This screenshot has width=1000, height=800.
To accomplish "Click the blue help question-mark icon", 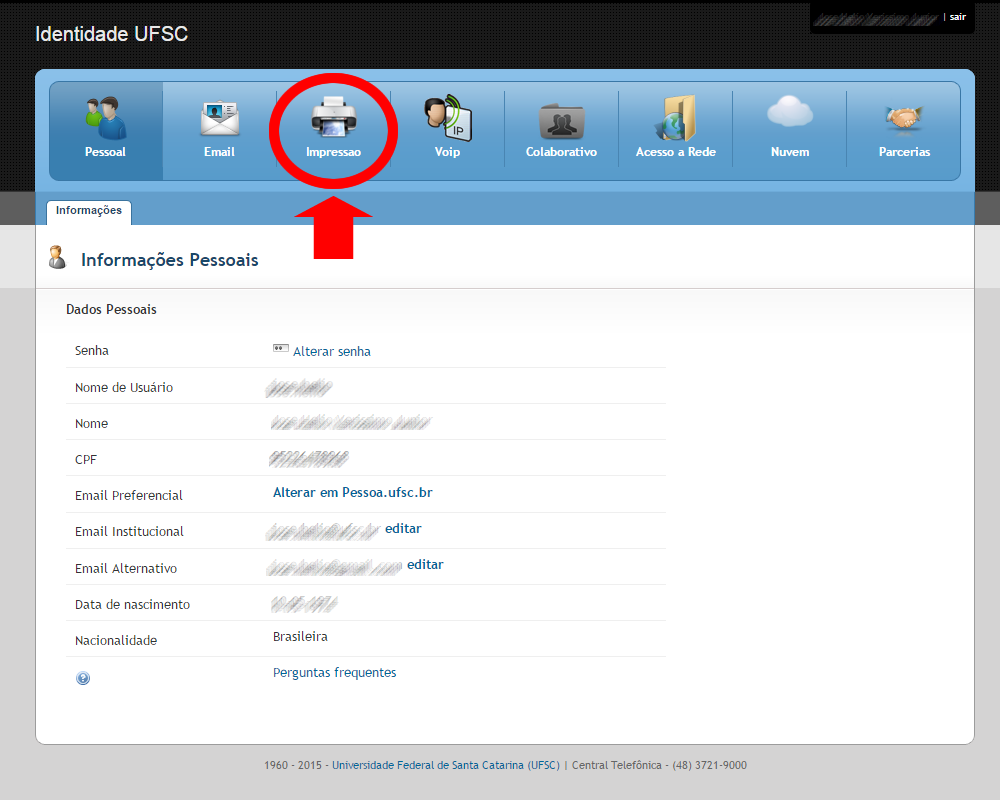I will tap(83, 678).
